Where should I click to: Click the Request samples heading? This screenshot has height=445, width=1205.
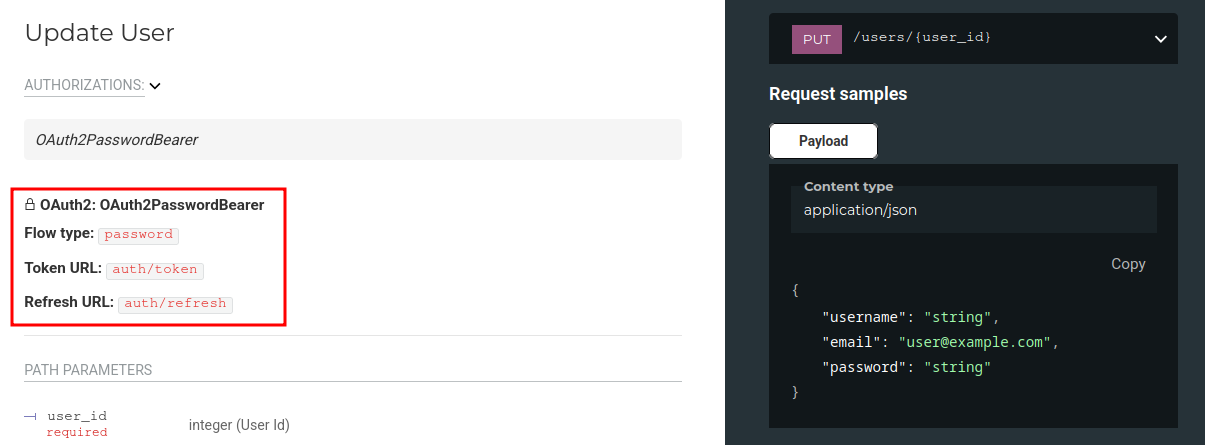point(838,94)
